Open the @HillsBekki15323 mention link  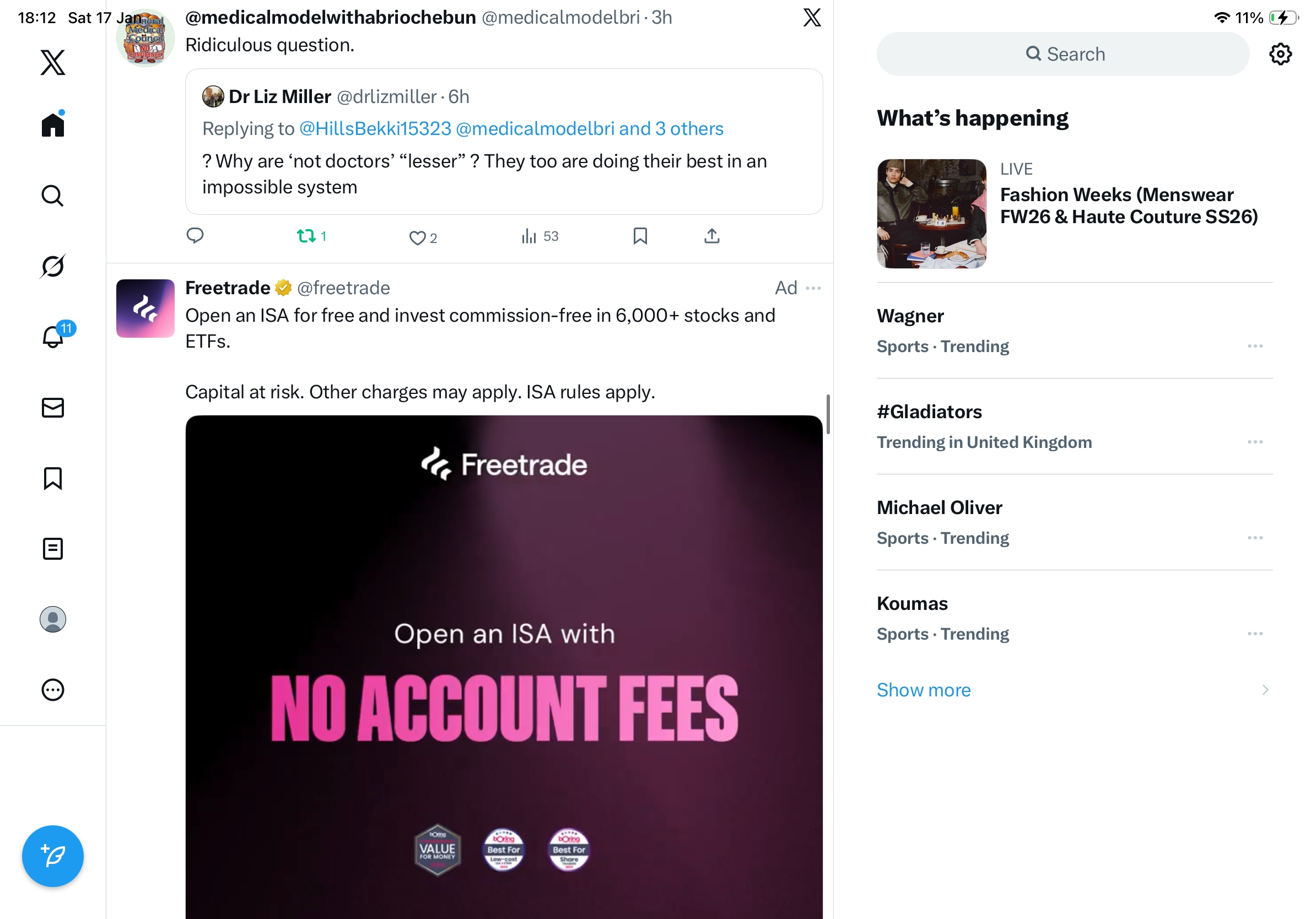(375, 129)
